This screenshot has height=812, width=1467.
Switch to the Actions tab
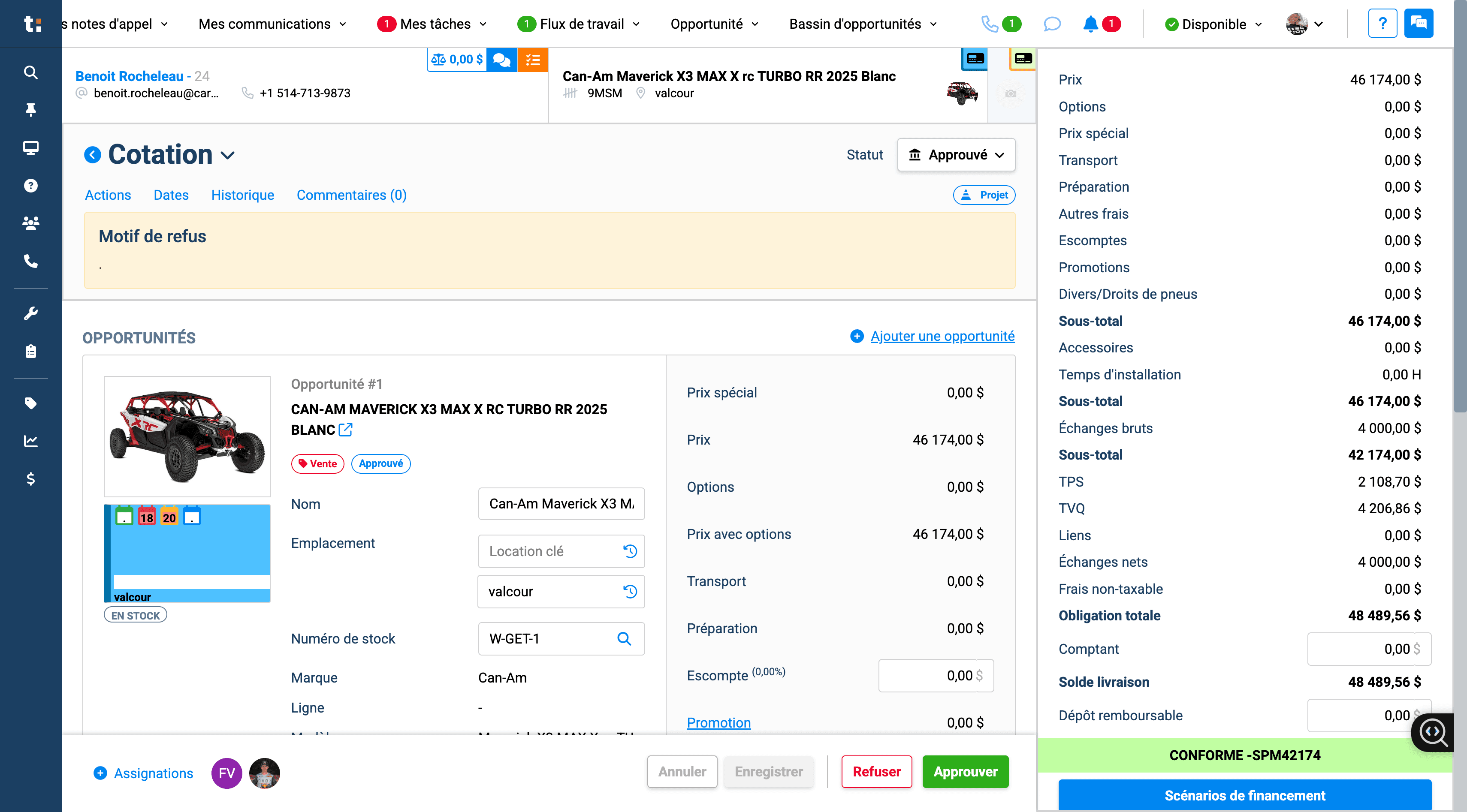pyautogui.click(x=108, y=195)
